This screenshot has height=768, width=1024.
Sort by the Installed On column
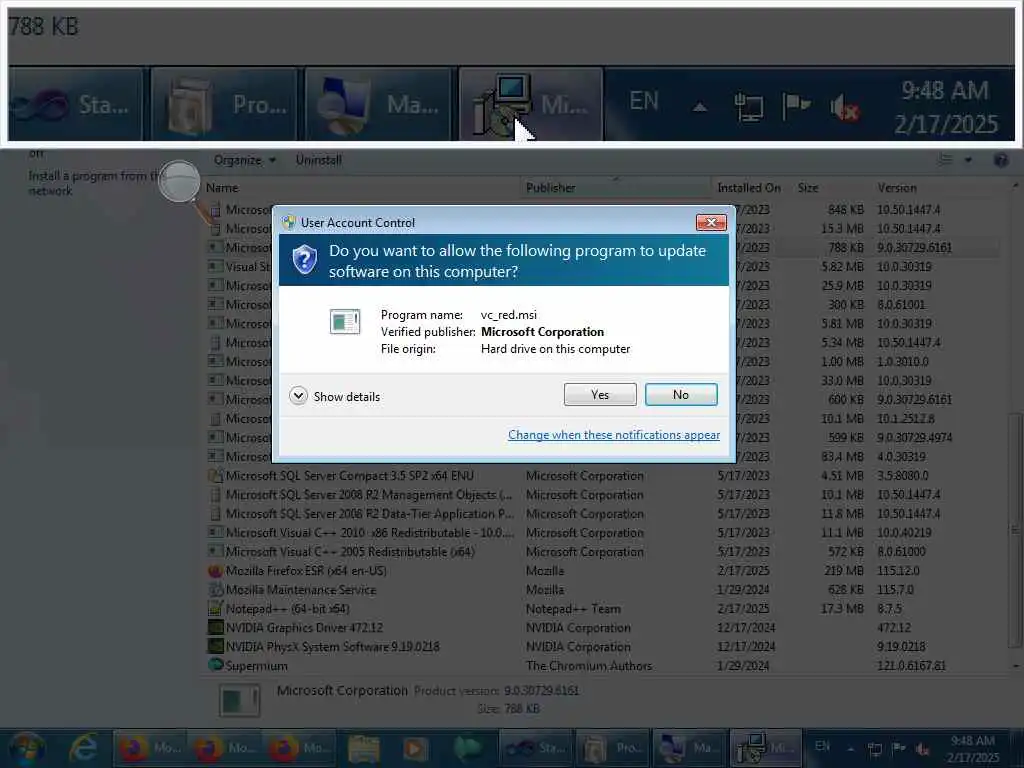748,188
